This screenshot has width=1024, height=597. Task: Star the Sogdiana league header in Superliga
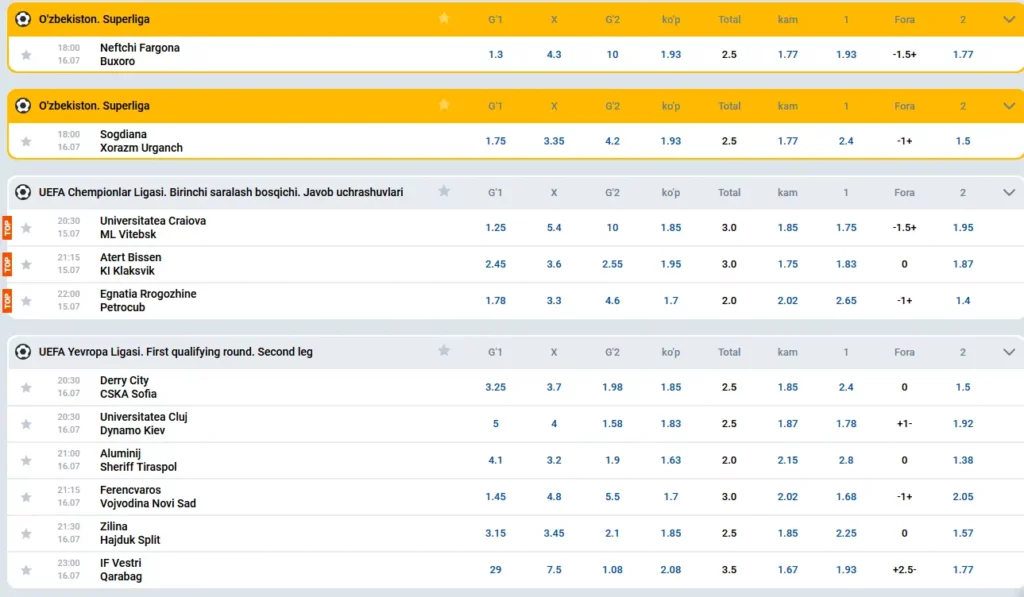point(444,105)
